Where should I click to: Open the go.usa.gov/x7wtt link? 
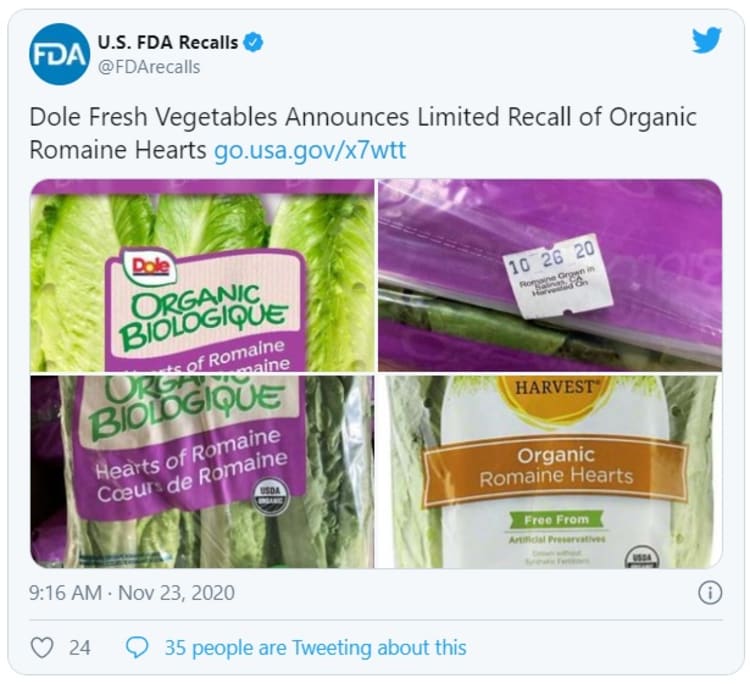[x=310, y=150]
